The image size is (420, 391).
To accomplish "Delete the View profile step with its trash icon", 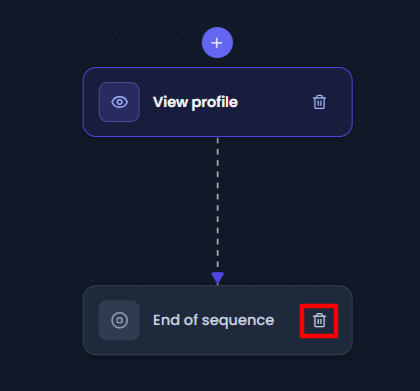I will pyautogui.click(x=319, y=102).
